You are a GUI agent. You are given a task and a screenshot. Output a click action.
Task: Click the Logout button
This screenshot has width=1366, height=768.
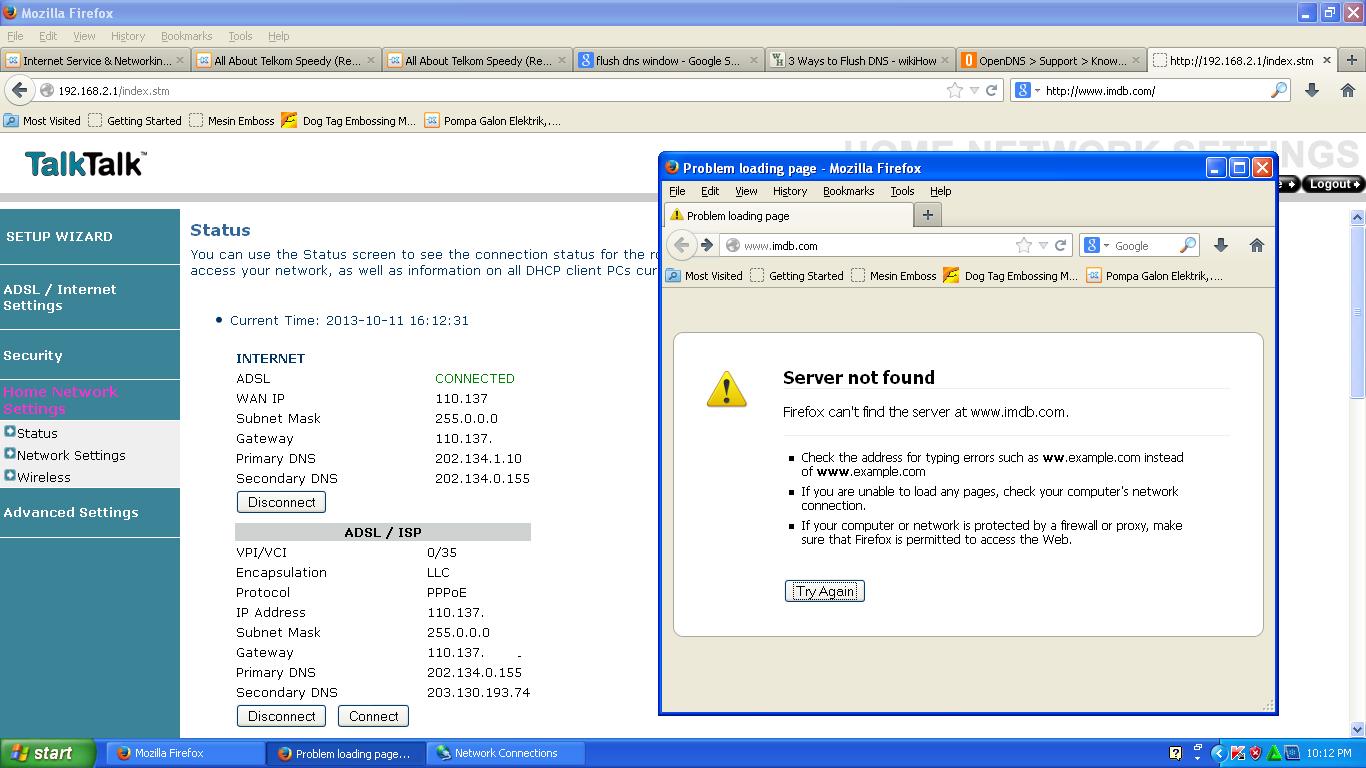1334,184
